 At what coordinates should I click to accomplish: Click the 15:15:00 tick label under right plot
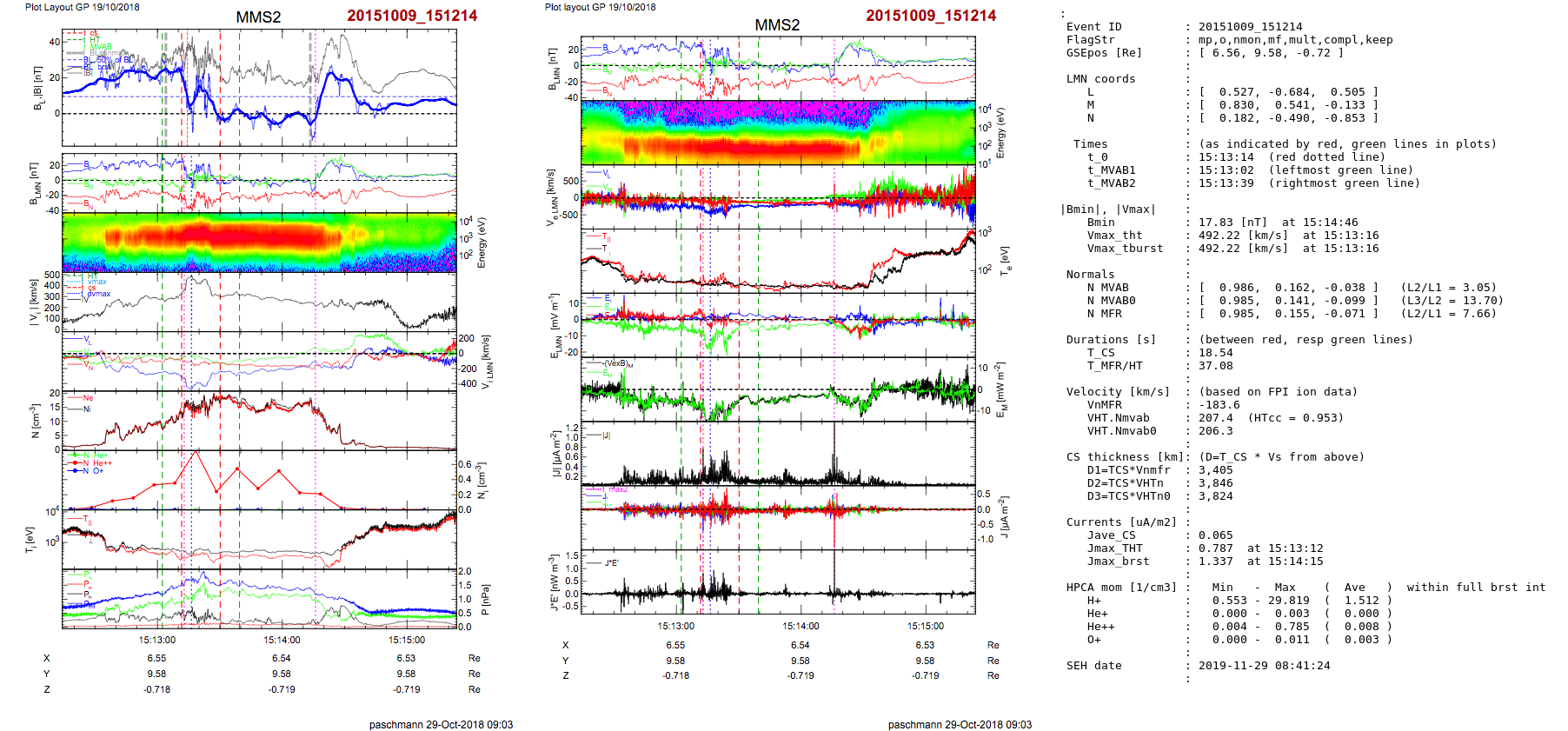pyautogui.click(x=926, y=626)
